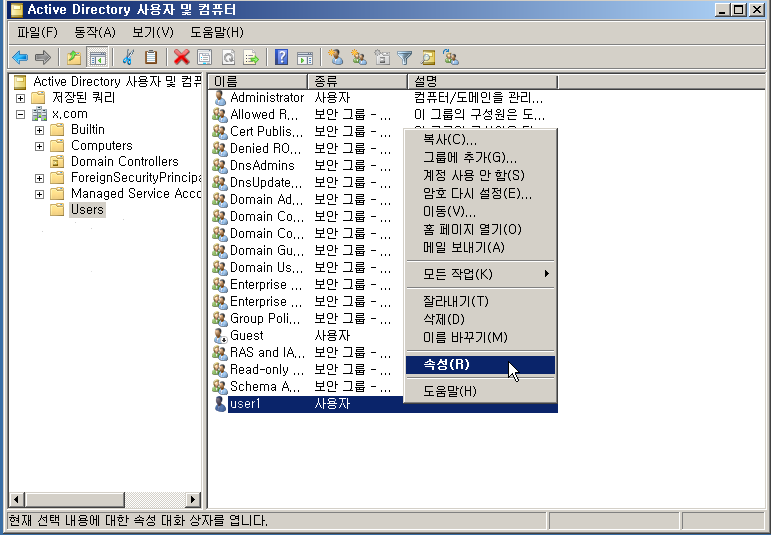Open the 동작(A) menu

coord(94,32)
